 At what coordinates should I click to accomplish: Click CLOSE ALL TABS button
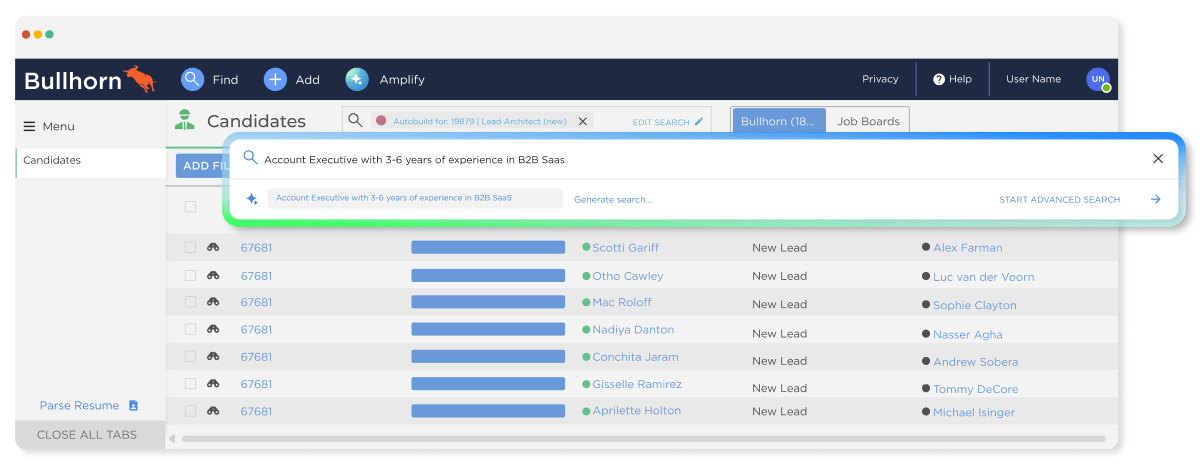(91, 435)
